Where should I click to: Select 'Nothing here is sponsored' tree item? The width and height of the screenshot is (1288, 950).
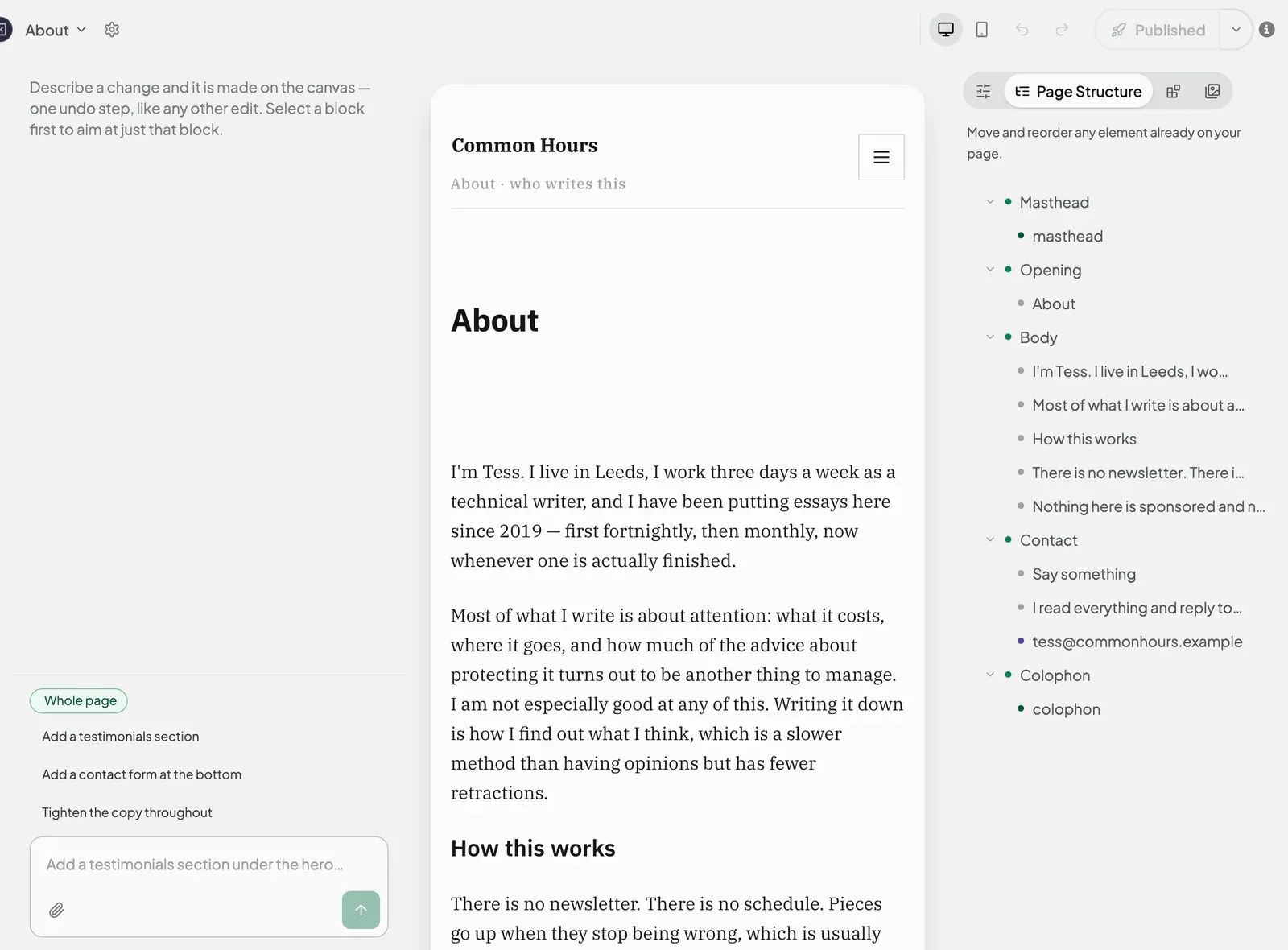1148,506
